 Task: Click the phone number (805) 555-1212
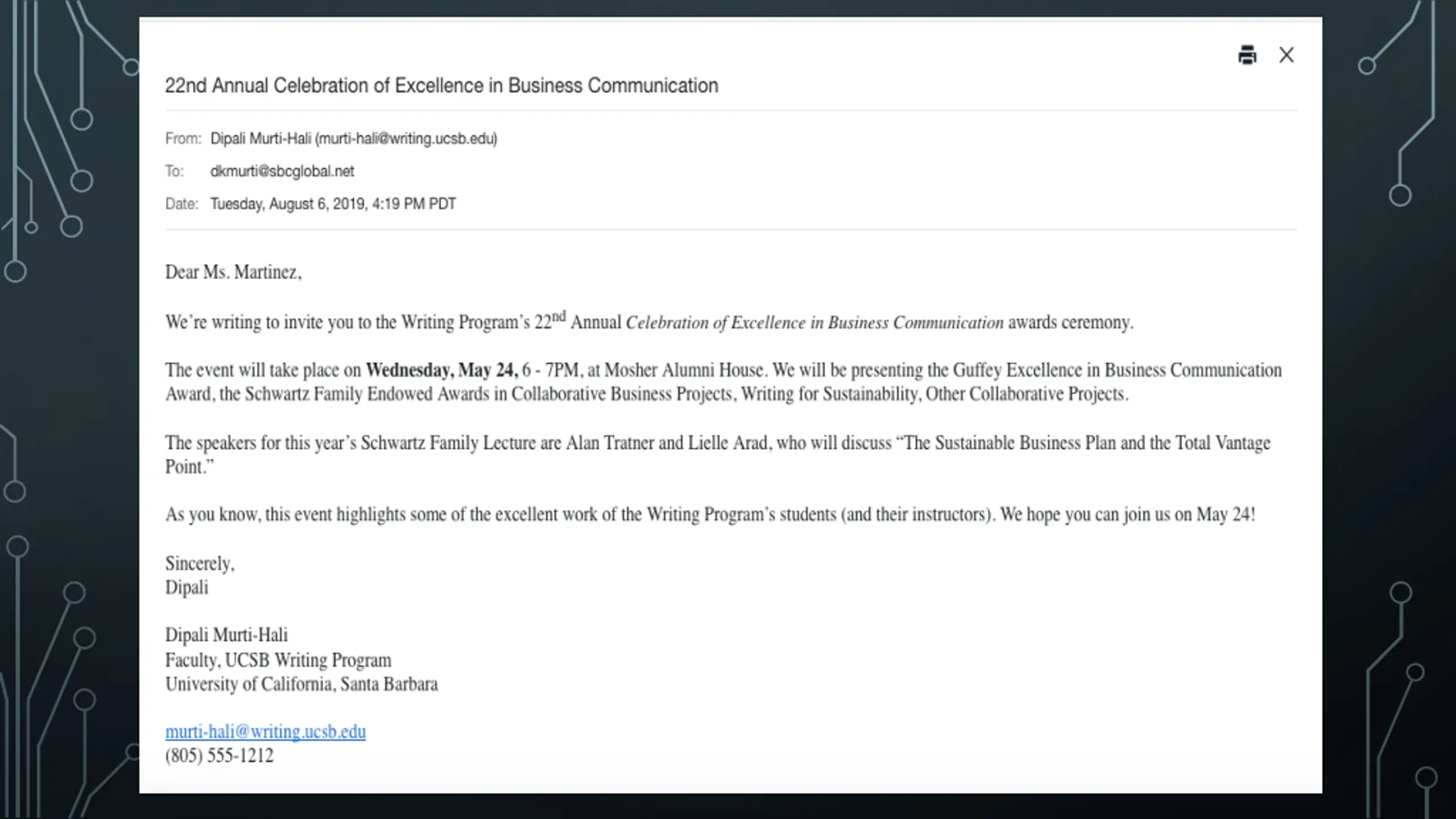219,756
